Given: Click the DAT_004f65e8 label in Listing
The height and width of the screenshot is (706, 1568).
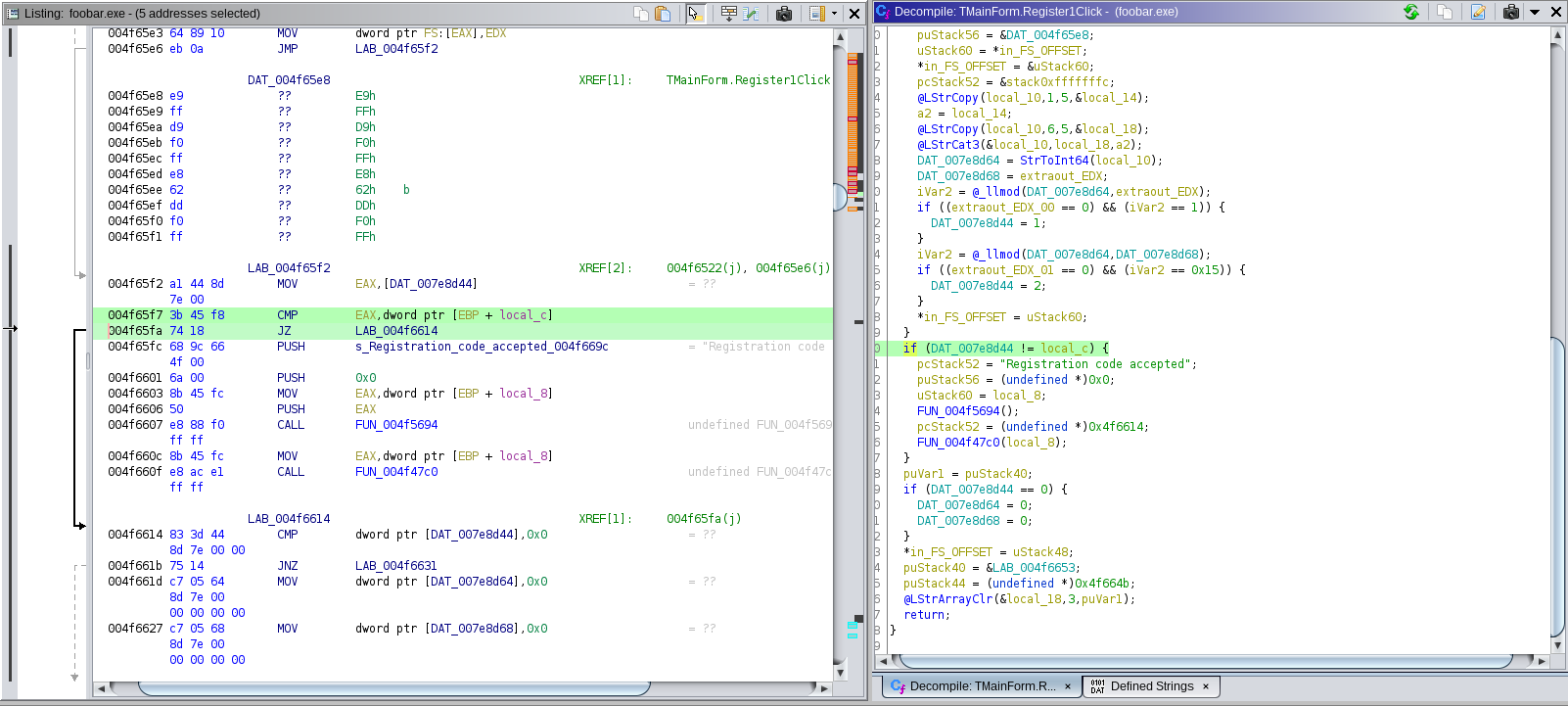Looking at the screenshot, I should [289, 80].
